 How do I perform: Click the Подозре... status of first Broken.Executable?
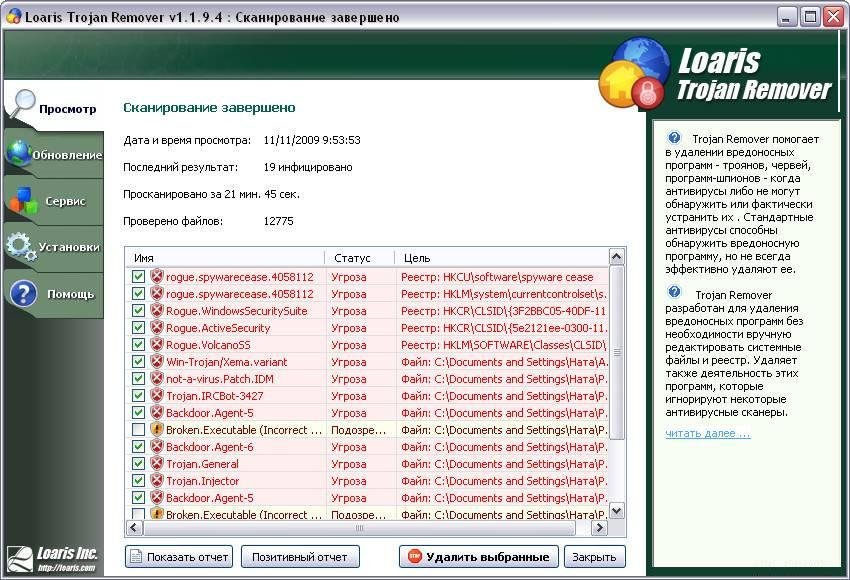pyautogui.click(x=358, y=430)
